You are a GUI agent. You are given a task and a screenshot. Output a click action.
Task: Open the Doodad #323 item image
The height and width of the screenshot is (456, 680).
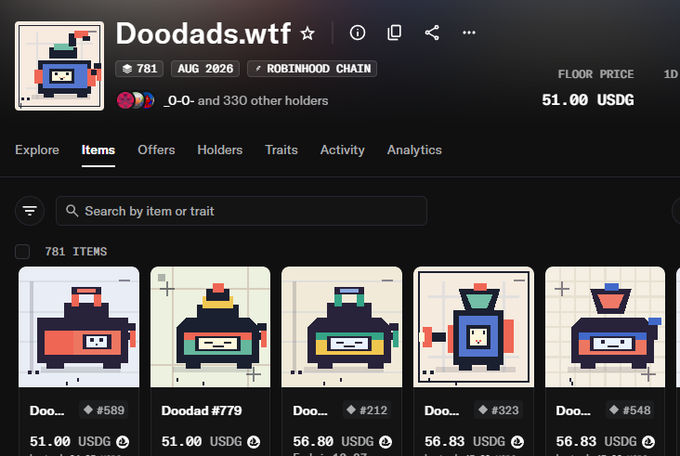coord(474,327)
